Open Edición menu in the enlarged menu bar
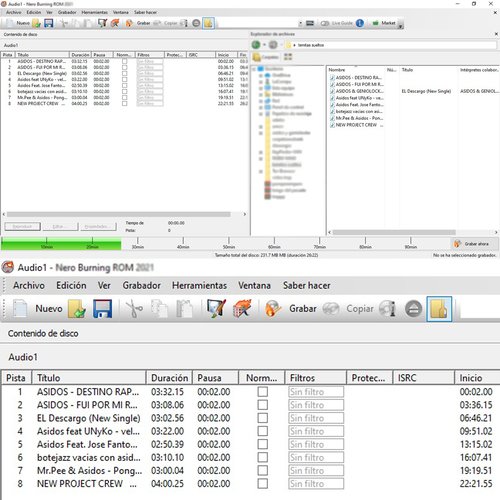 pyautogui.click(x=71, y=285)
